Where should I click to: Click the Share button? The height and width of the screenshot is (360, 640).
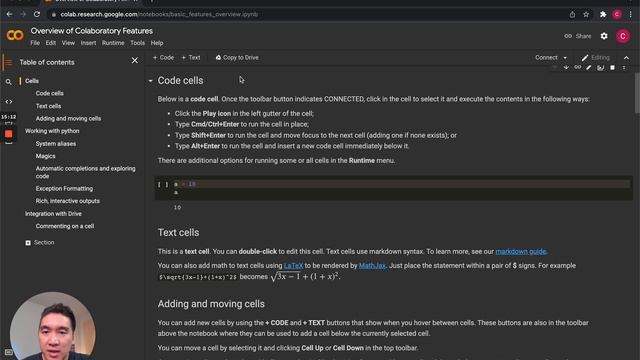[578, 36]
